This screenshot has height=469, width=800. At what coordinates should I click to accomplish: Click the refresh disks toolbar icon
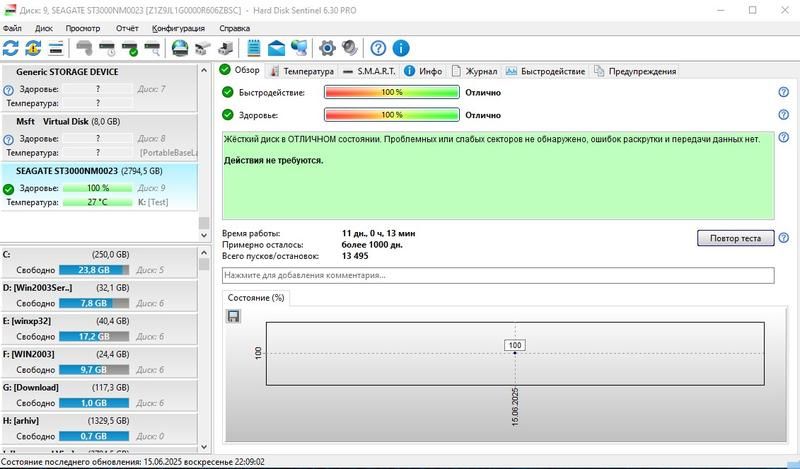11,48
